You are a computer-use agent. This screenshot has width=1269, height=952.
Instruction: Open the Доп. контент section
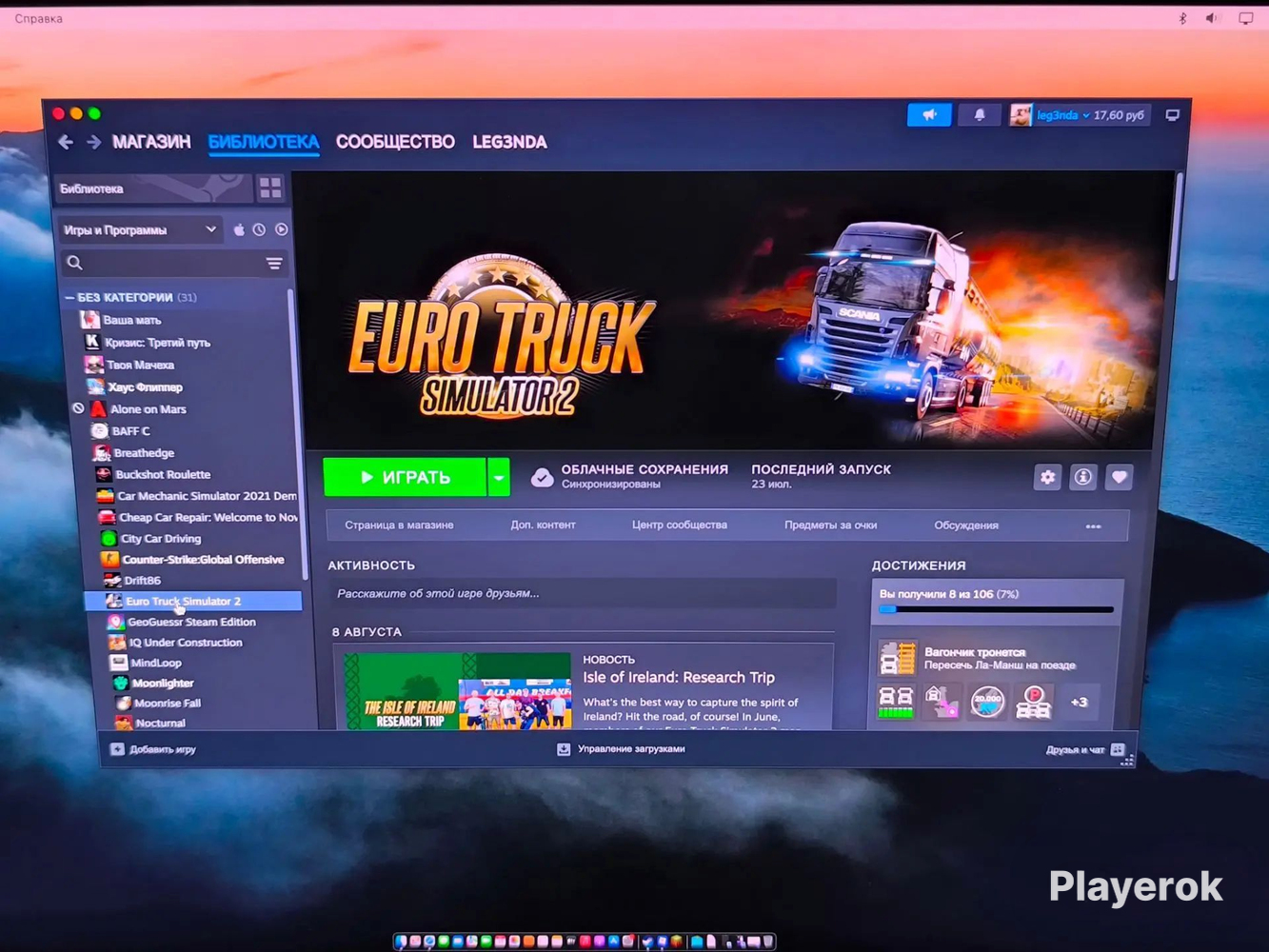tap(543, 525)
